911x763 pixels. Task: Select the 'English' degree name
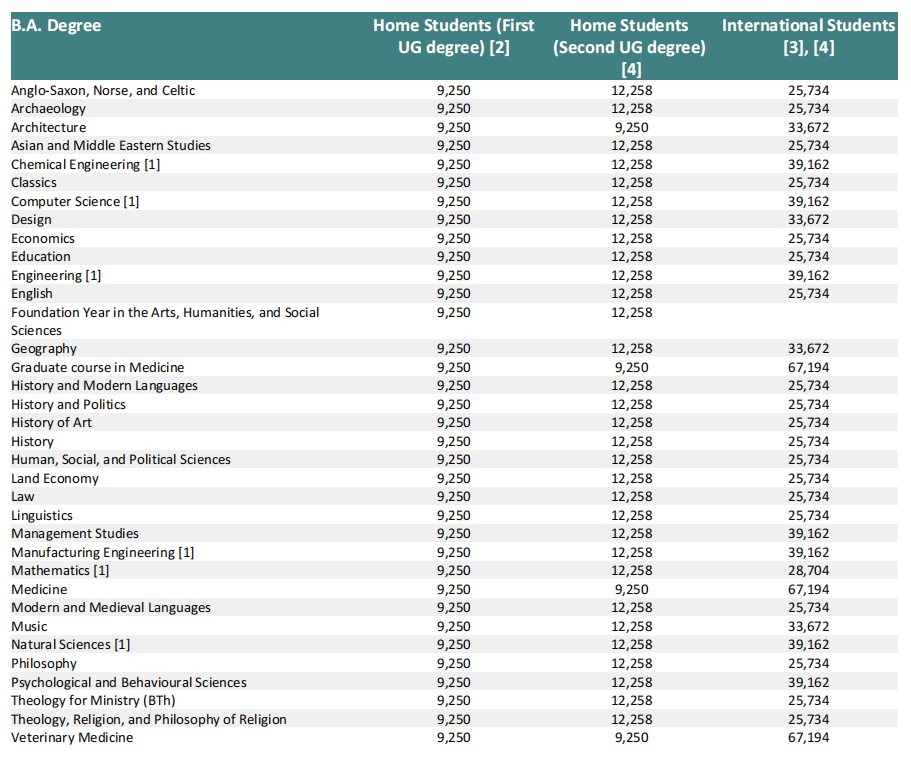(x=31, y=293)
